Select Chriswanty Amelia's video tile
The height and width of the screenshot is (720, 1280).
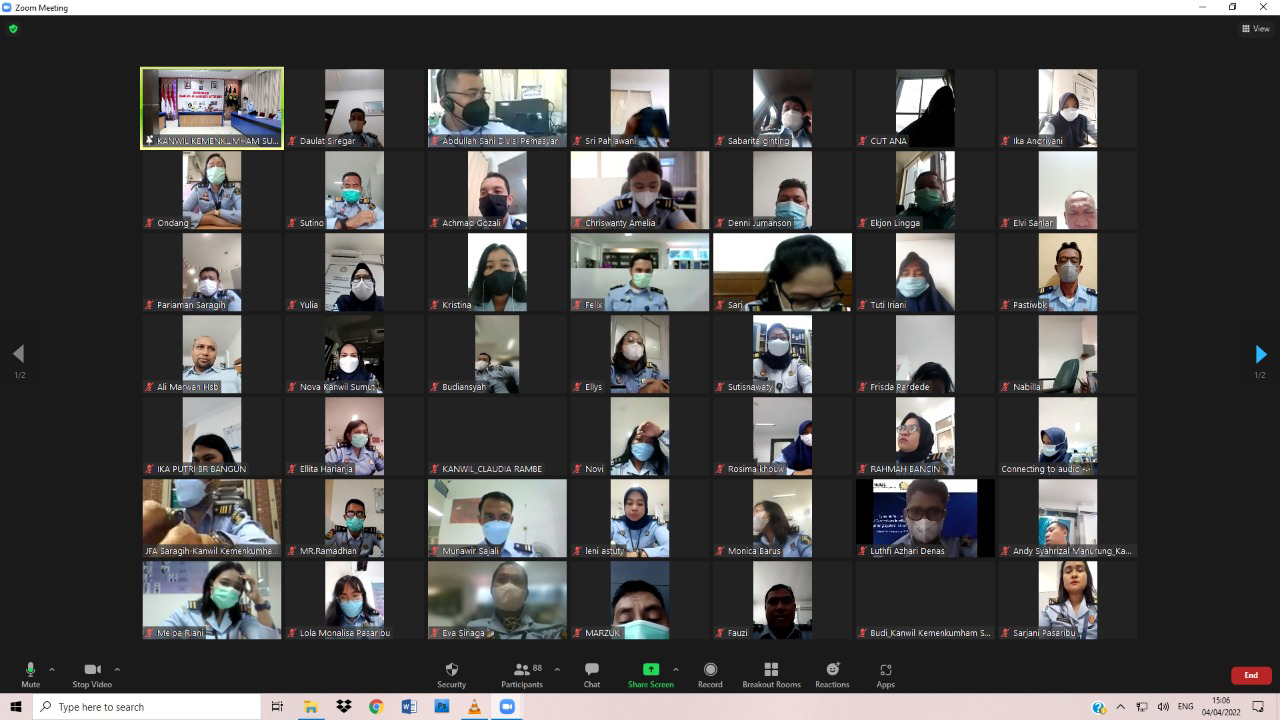click(640, 190)
